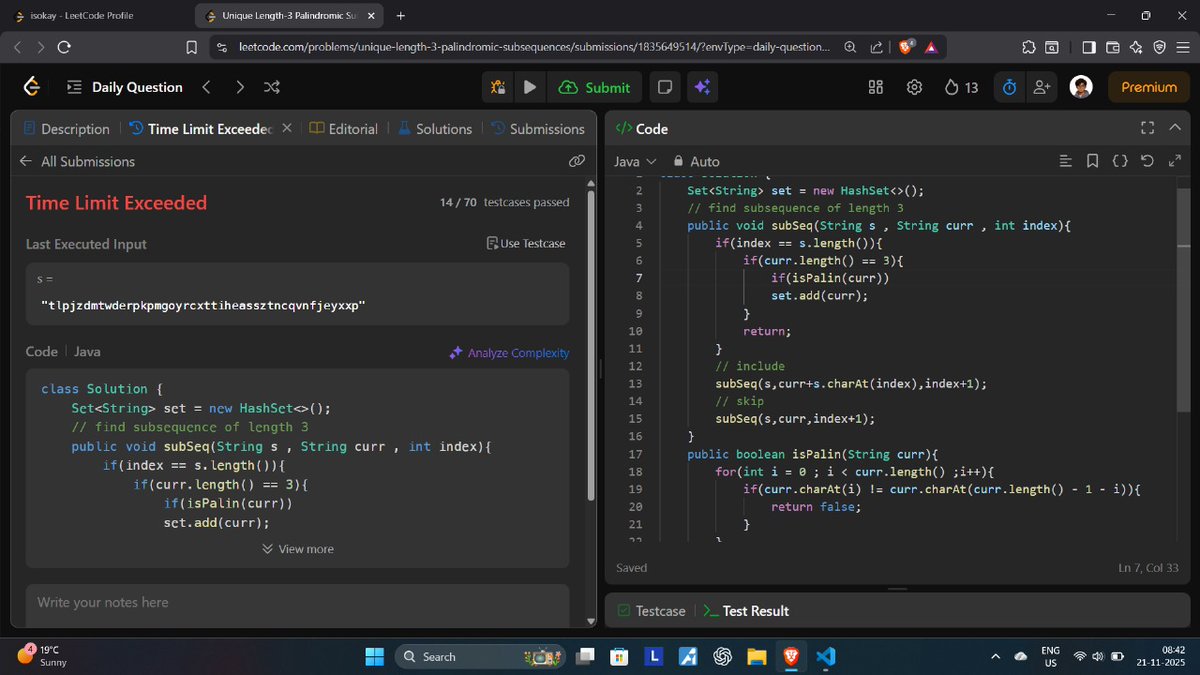Open the layout customization grid icon

[875, 87]
